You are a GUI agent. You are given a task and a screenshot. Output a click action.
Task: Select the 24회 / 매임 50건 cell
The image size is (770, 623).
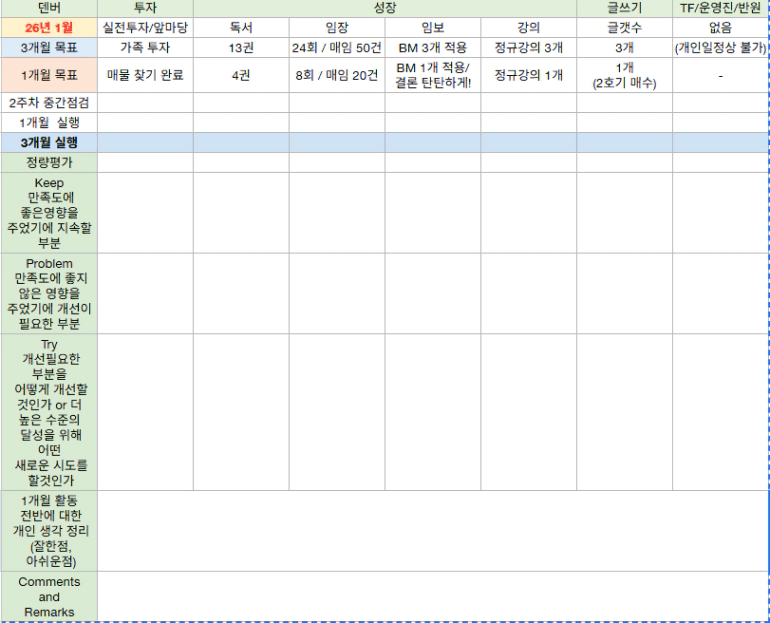coord(337,47)
